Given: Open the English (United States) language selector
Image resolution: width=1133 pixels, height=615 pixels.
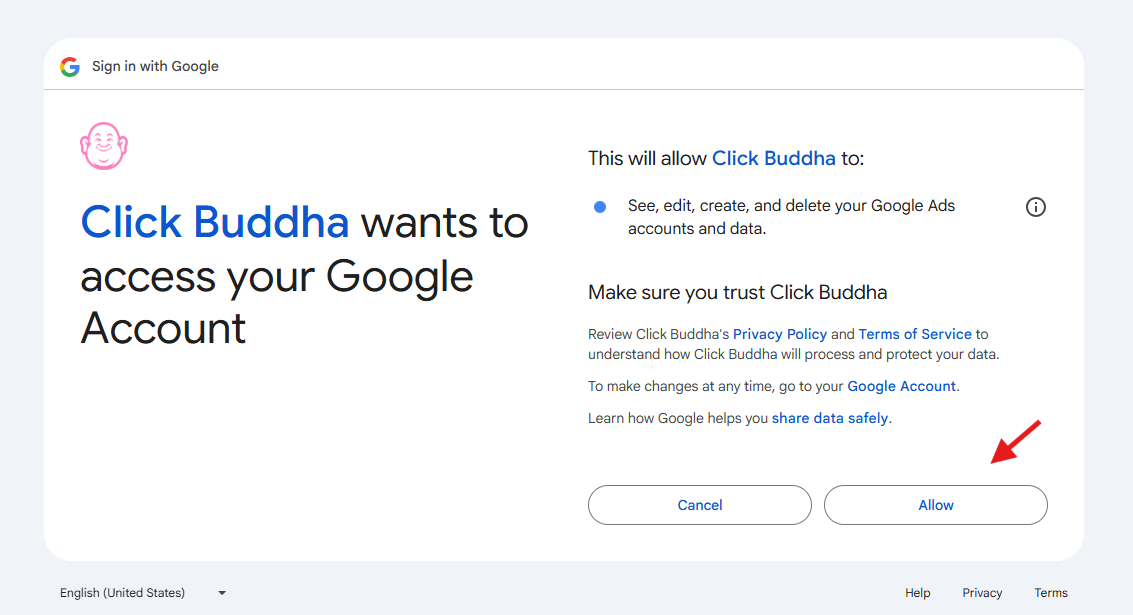Looking at the screenshot, I should point(122,593).
